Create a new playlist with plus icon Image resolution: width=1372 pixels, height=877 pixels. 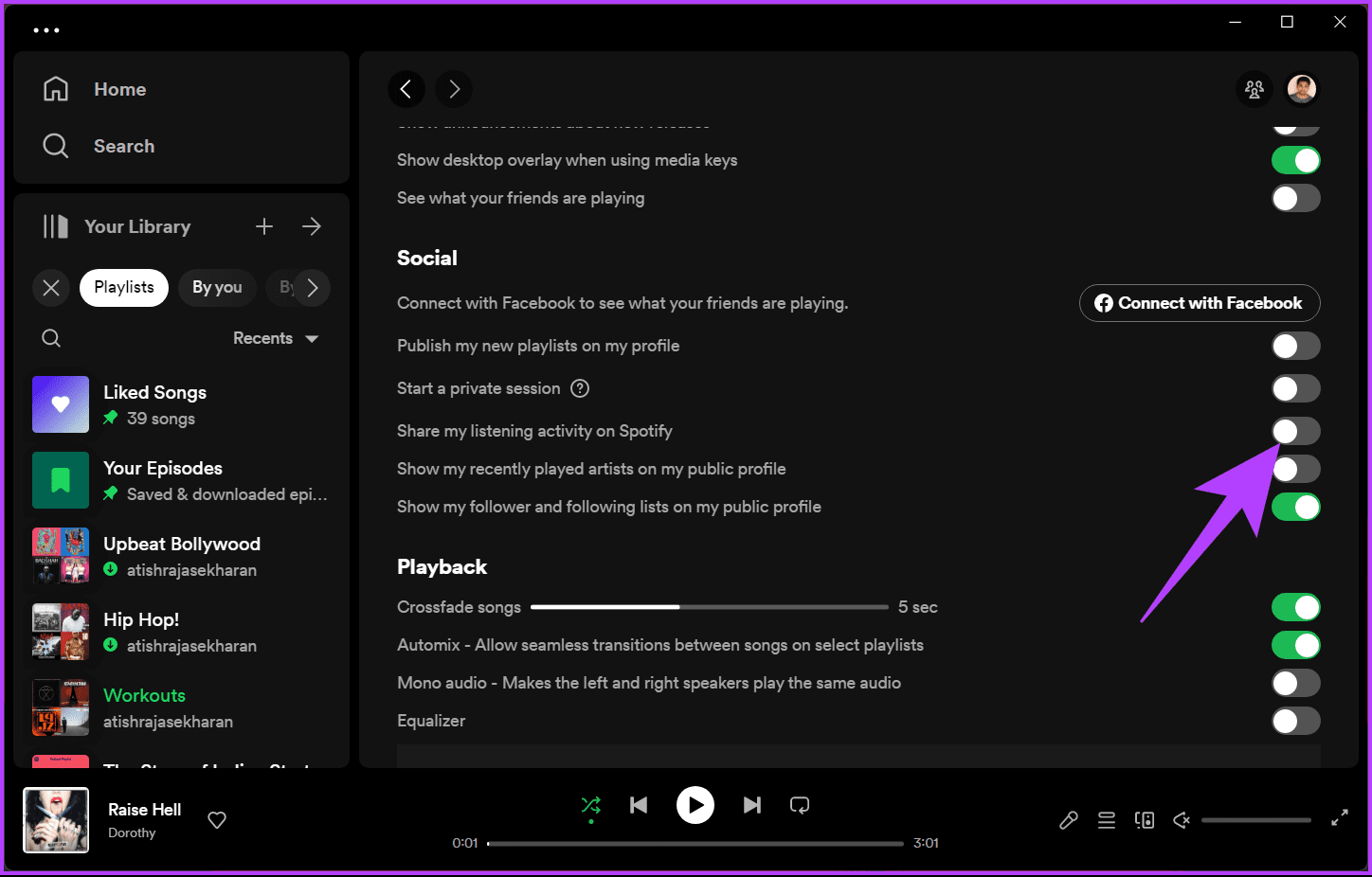pos(264,226)
